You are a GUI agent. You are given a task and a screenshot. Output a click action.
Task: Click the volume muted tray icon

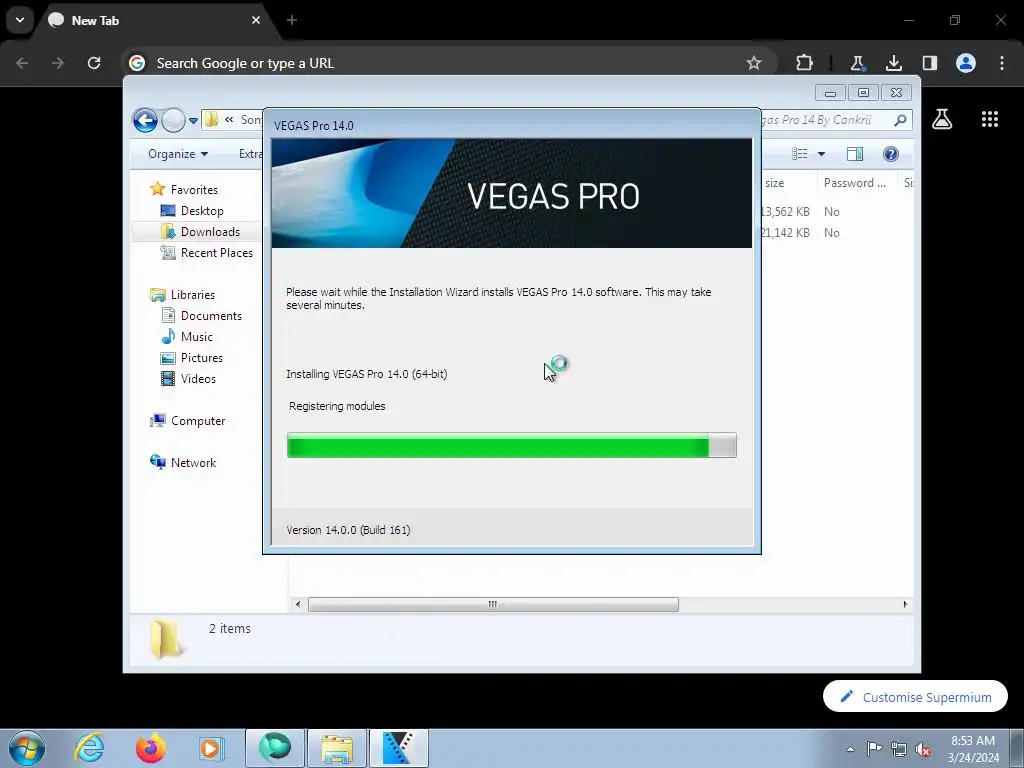tap(923, 749)
